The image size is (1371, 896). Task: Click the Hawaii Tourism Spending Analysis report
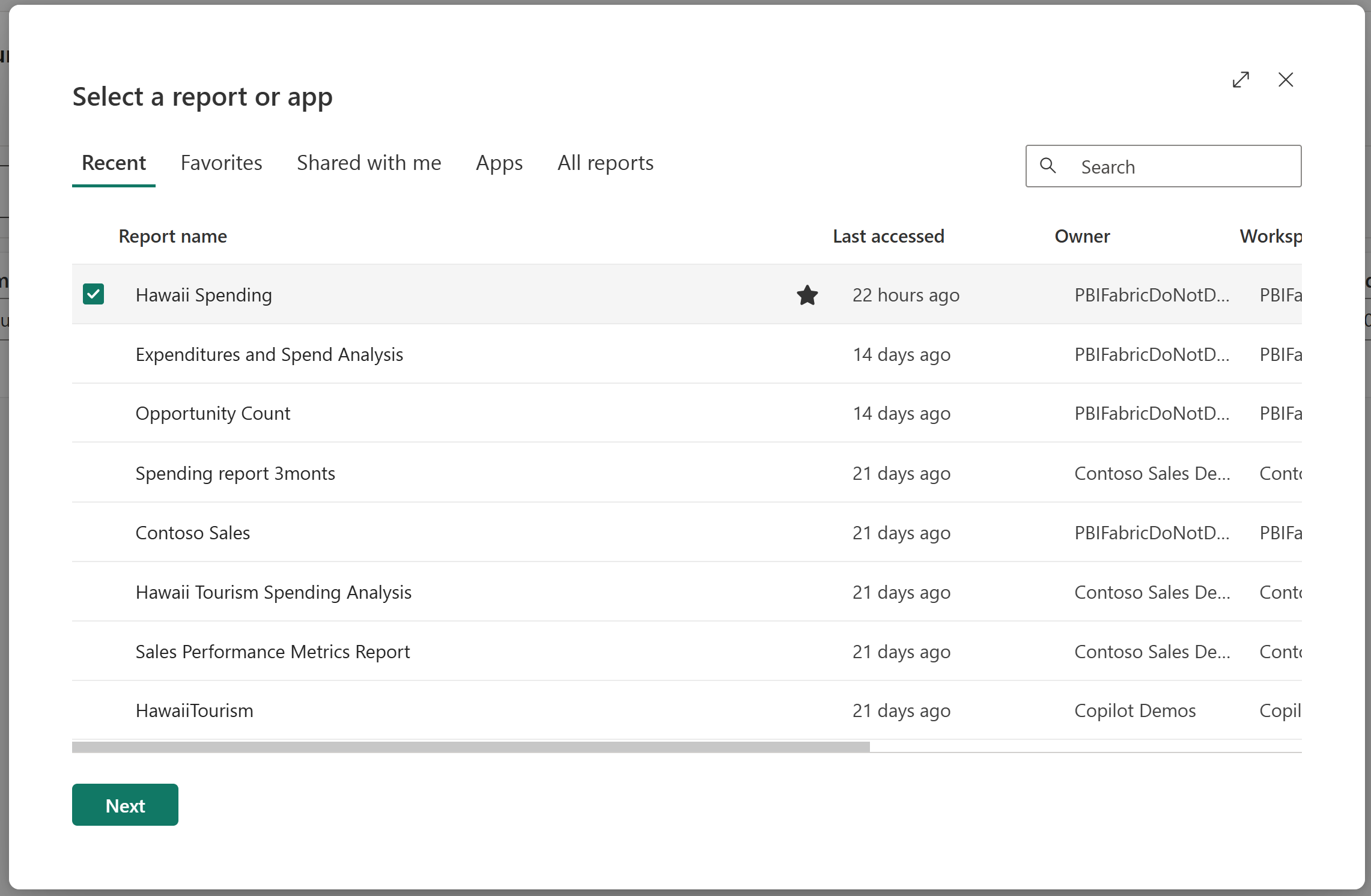(x=274, y=592)
